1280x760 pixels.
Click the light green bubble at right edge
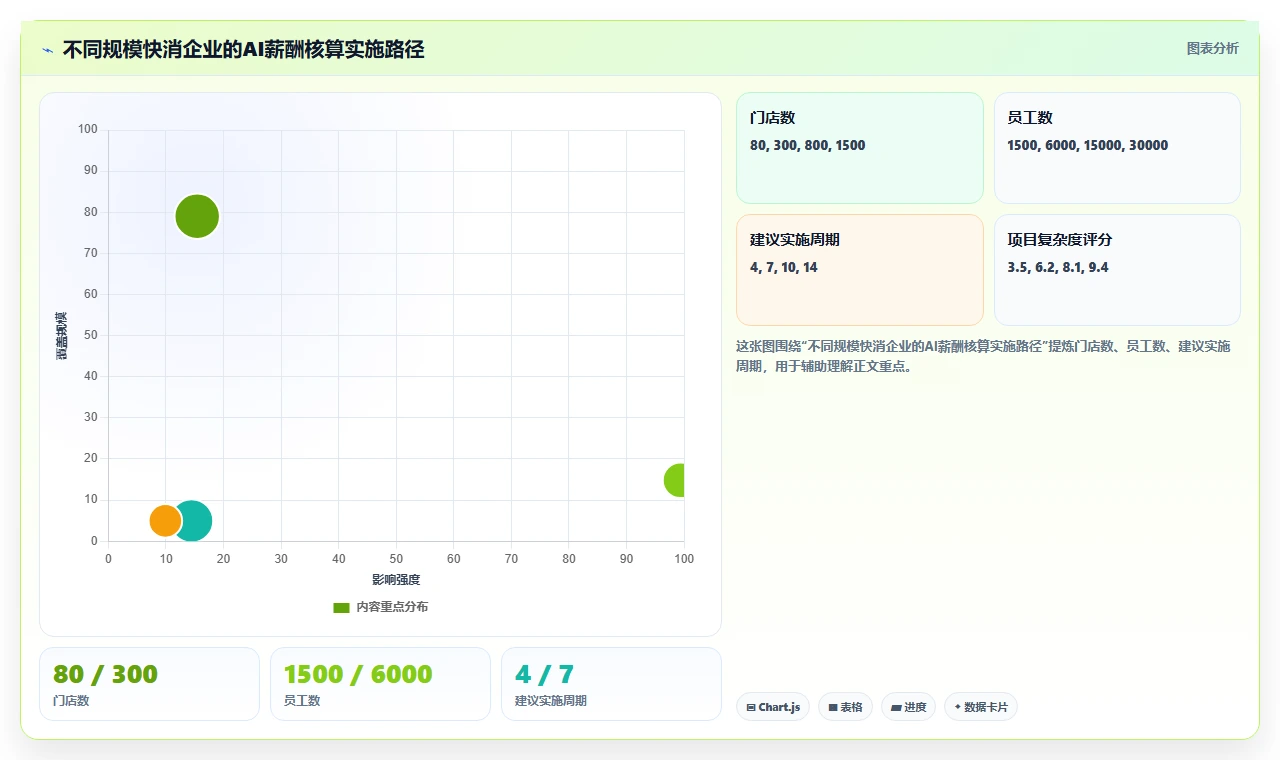pyautogui.click(x=676, y=480)
